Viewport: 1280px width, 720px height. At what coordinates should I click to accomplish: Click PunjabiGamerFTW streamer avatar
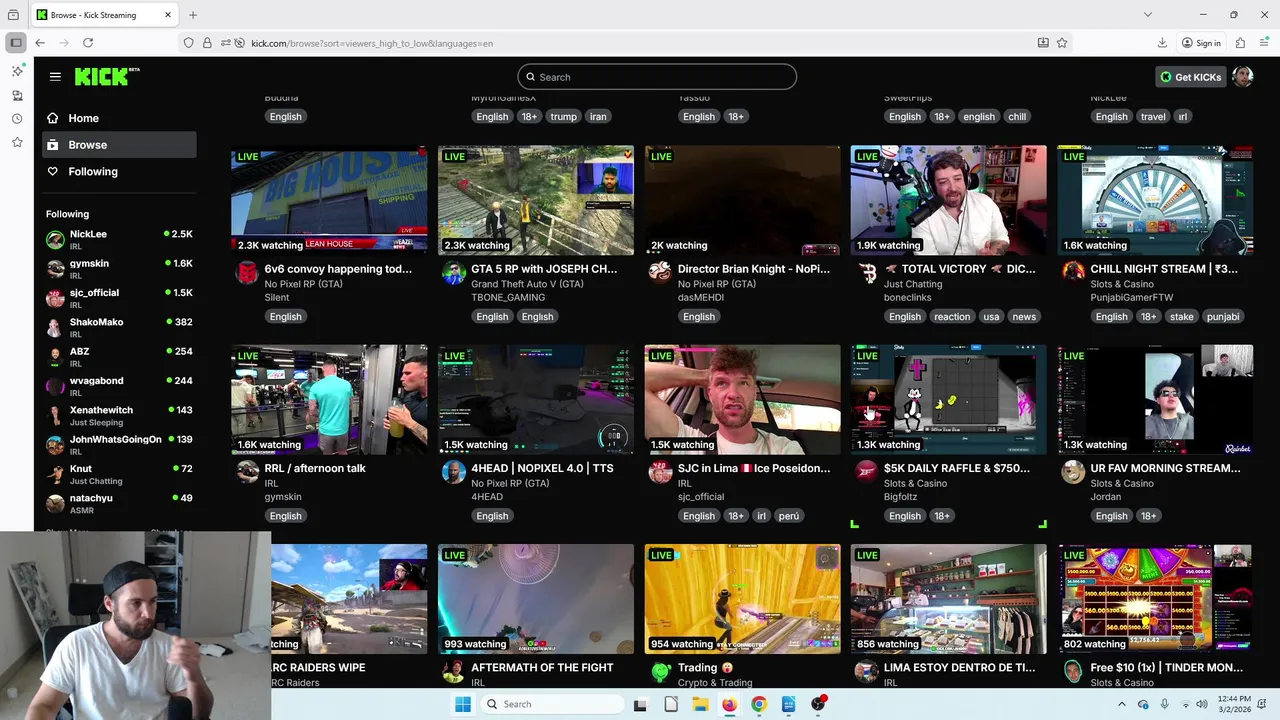1073,272
